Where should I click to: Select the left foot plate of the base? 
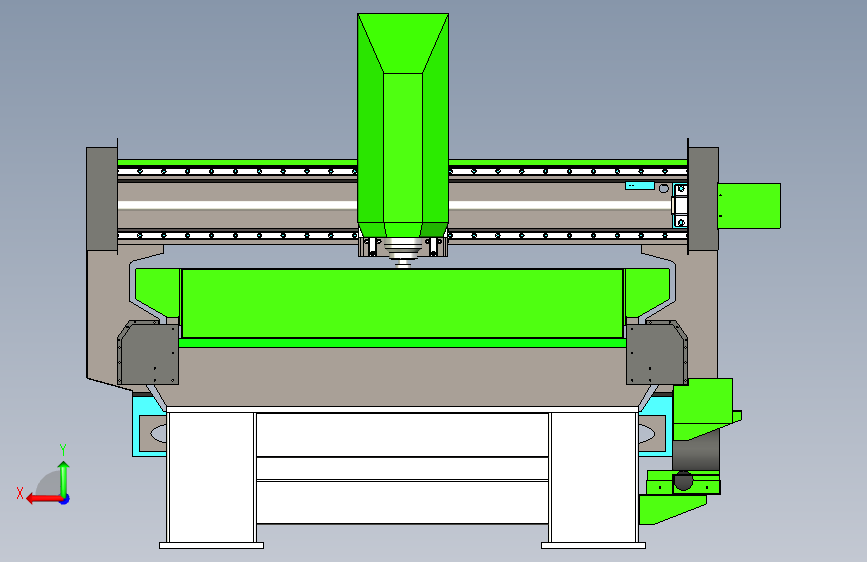pos(211,545)
